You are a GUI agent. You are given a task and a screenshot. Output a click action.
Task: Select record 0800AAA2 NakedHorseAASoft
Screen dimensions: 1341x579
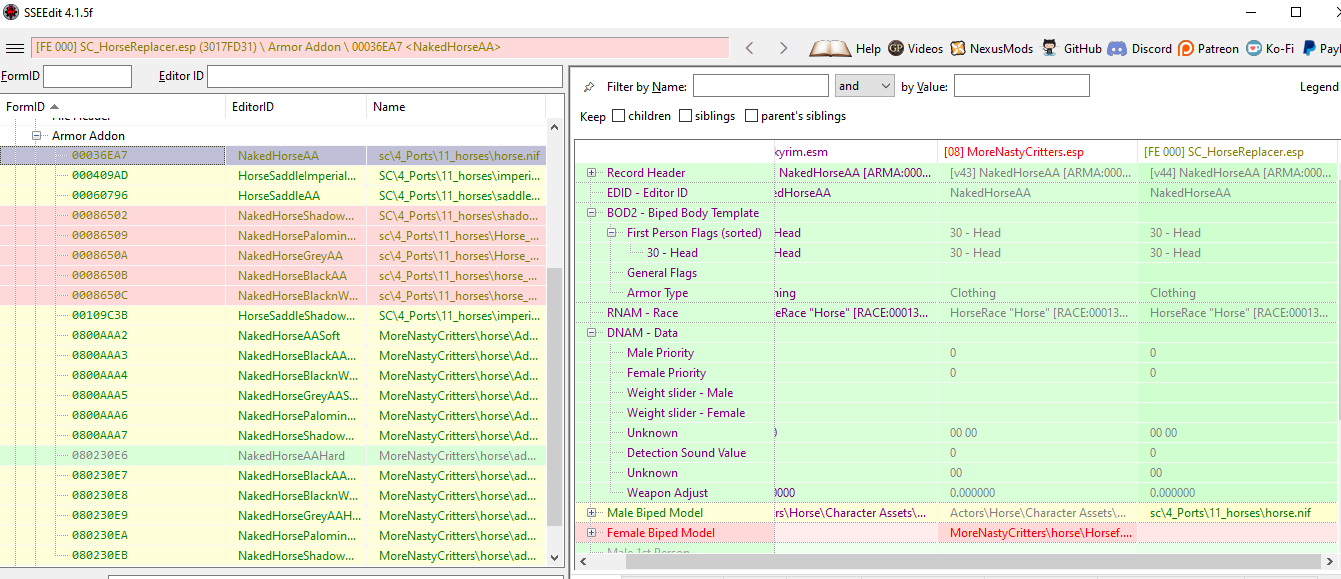tap(273, 335)
